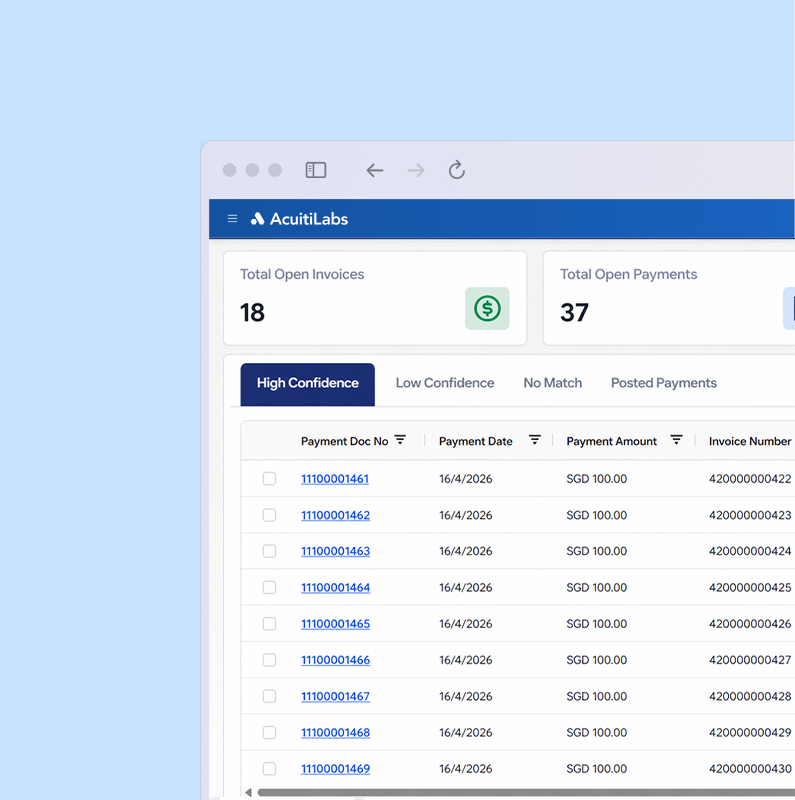
Task: Filter the Payment Date column
Action: coord(534,440)
